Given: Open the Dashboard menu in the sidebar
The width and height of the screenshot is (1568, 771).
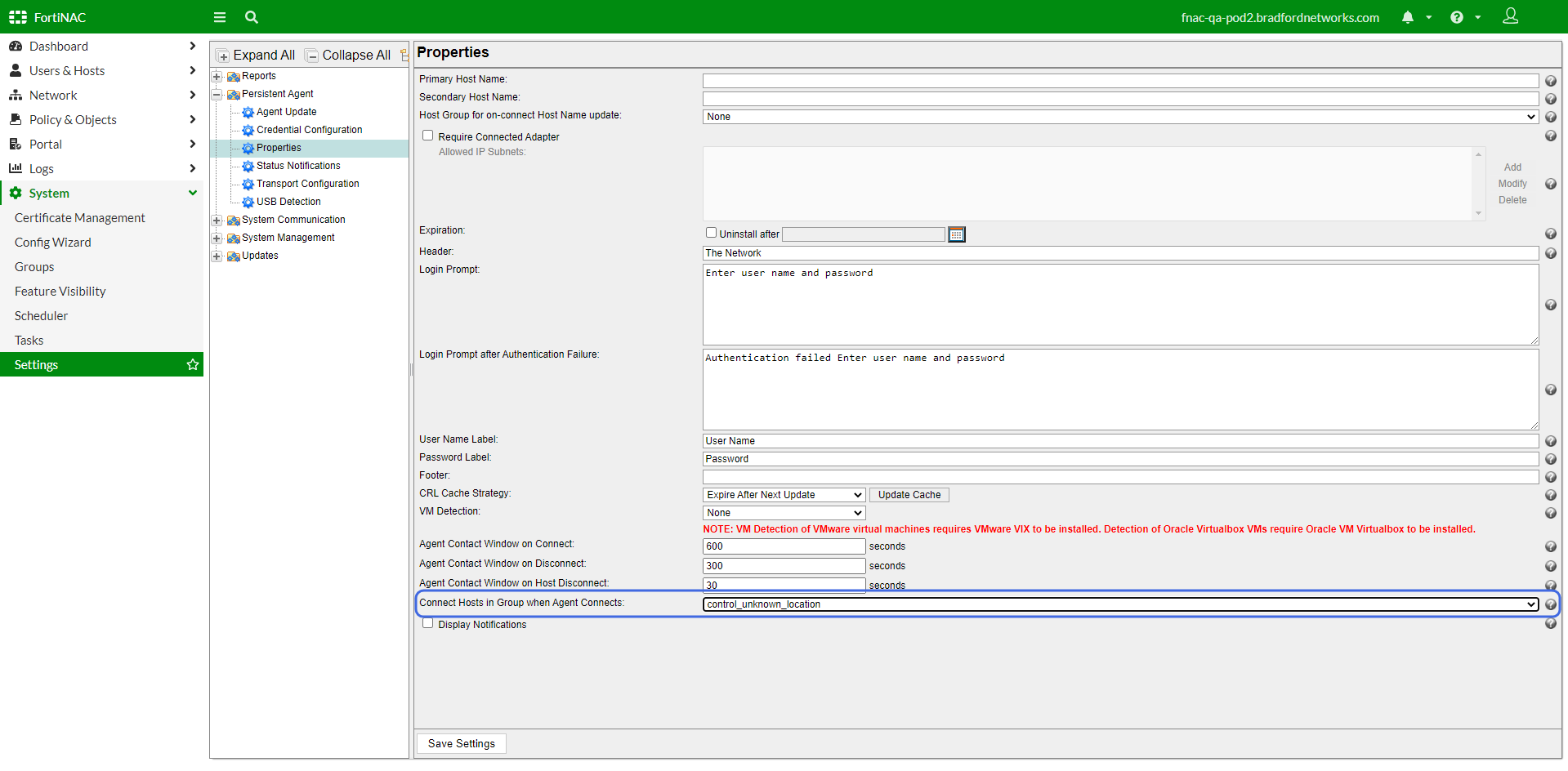Looking at the screenshot, I should 59,47.
